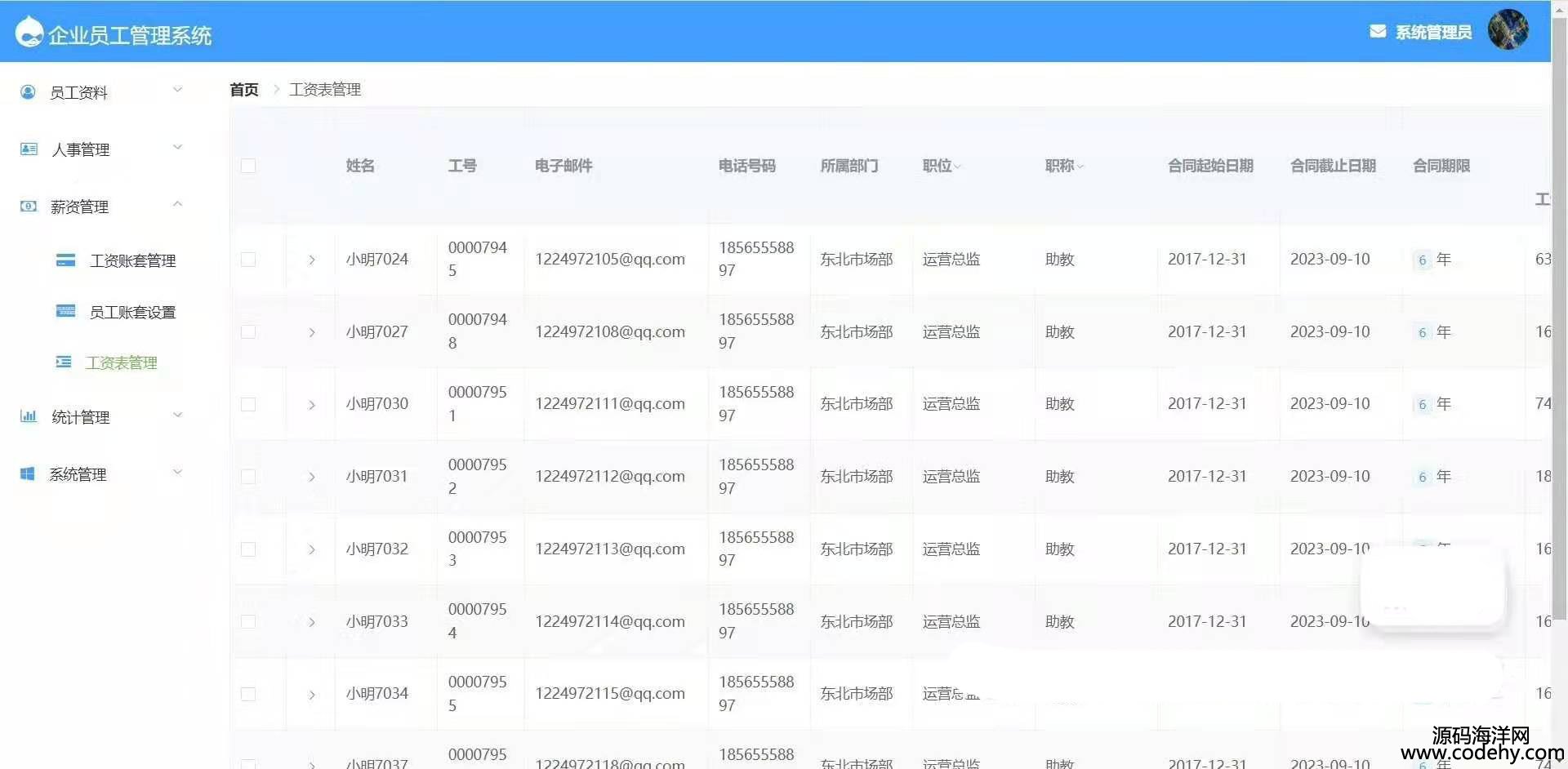Open the 职位 column filter dropdown
The width and height of the screenshot is (1568, 769).
click(957, 167)
